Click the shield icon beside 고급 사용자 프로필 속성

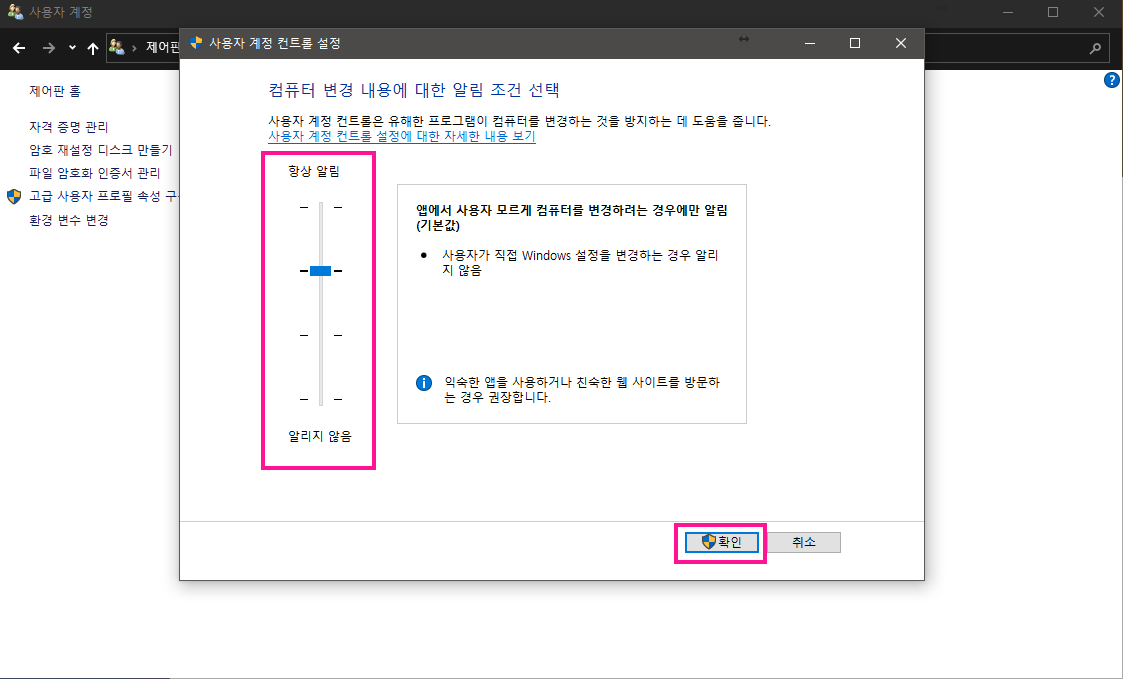14,196
